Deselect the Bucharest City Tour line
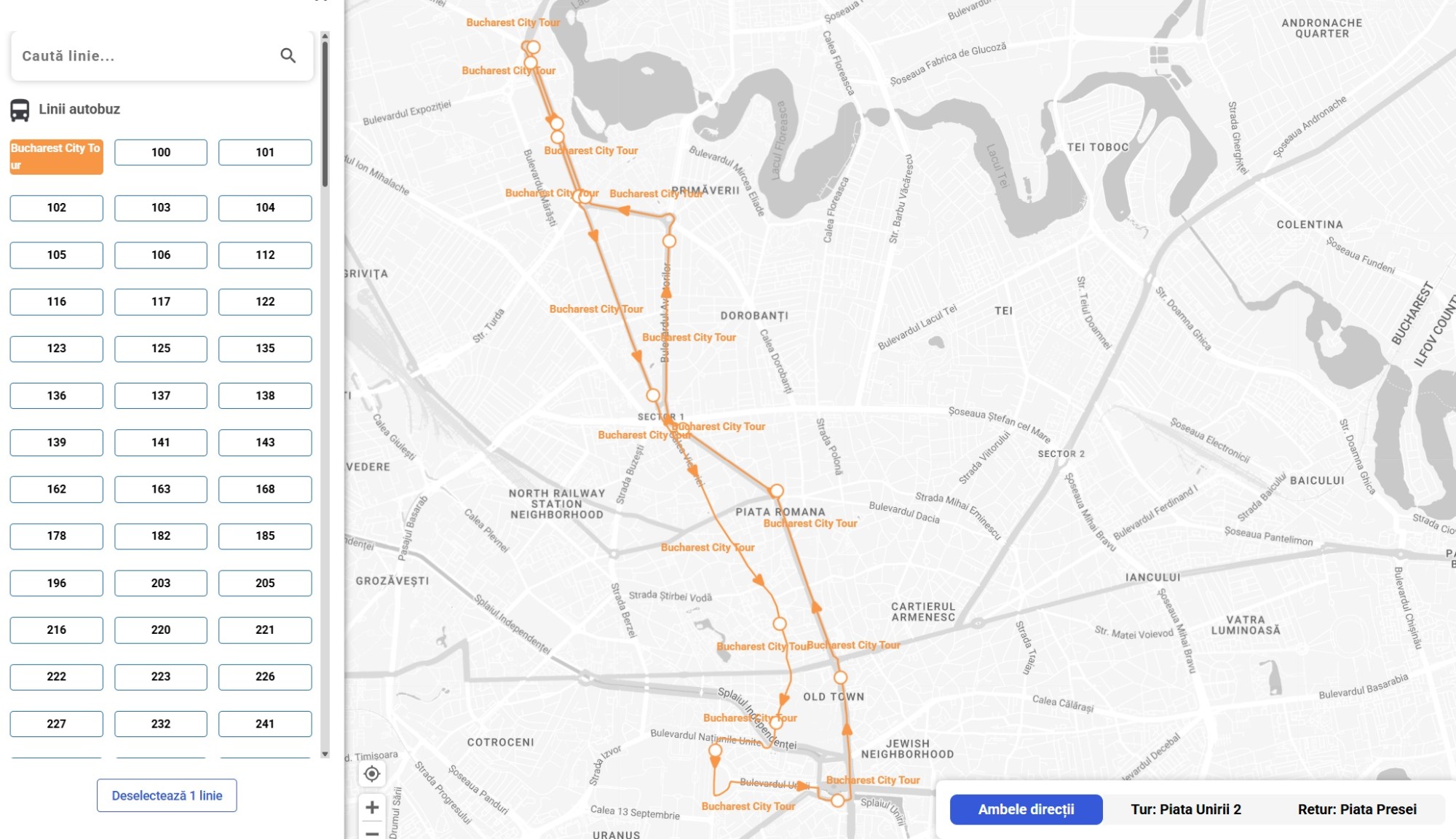The height and width of the screenshot is (839, 1456). [x=56, y=156]
